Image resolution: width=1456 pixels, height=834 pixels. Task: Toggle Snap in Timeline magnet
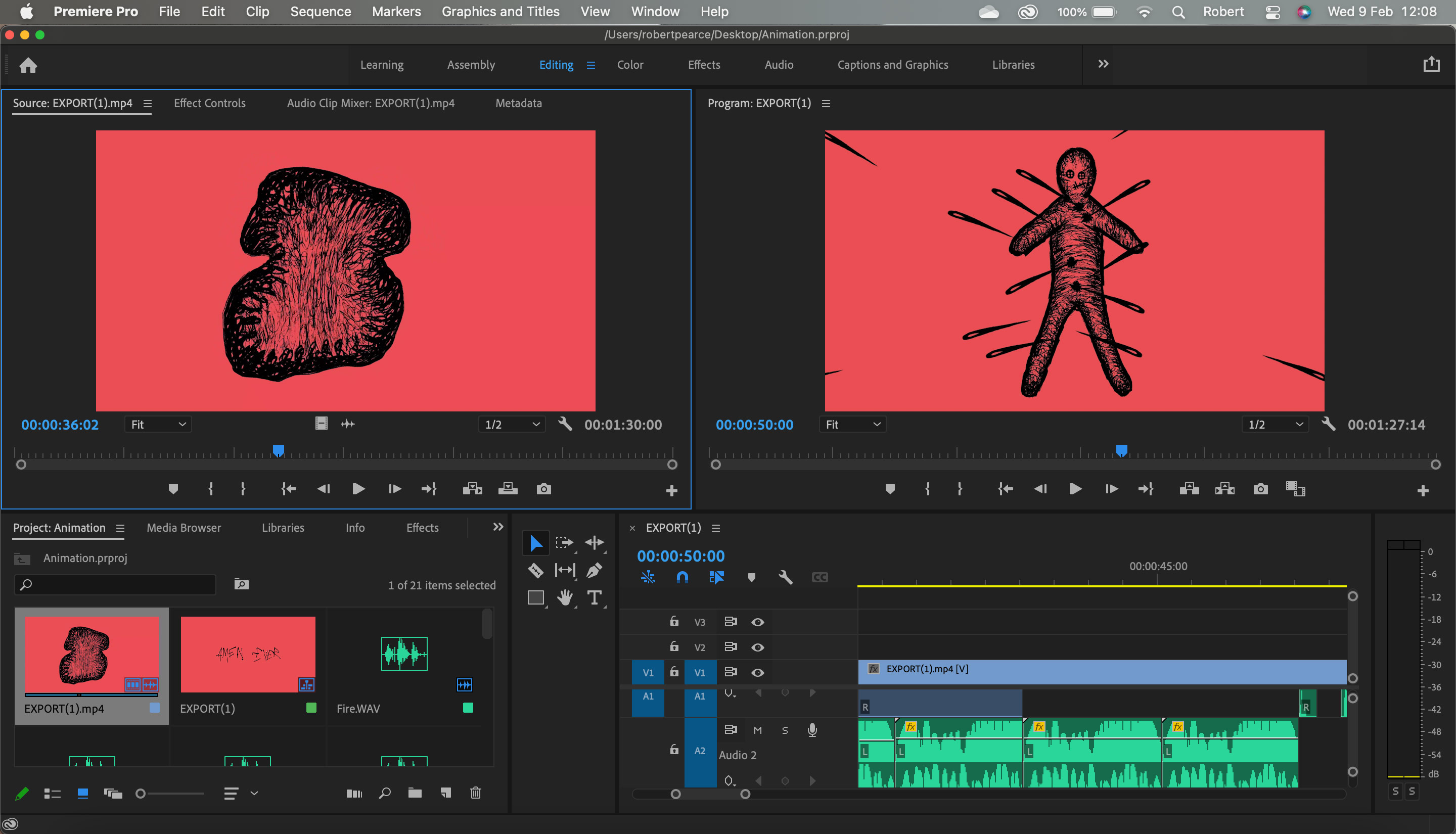point(681,577)
